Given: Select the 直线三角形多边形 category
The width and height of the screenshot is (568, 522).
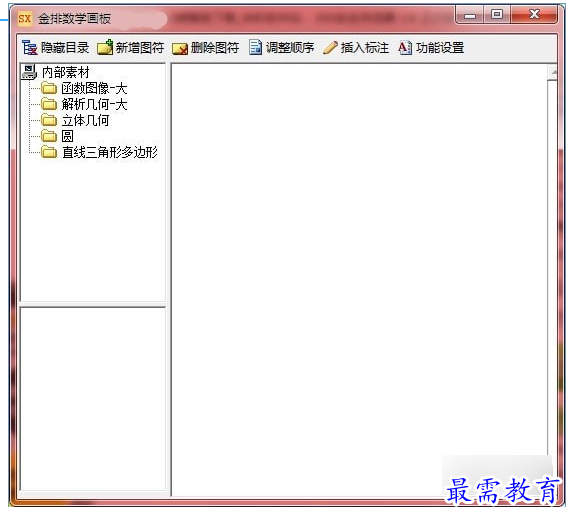Looking at the screenshot, I should pos(109,152).
